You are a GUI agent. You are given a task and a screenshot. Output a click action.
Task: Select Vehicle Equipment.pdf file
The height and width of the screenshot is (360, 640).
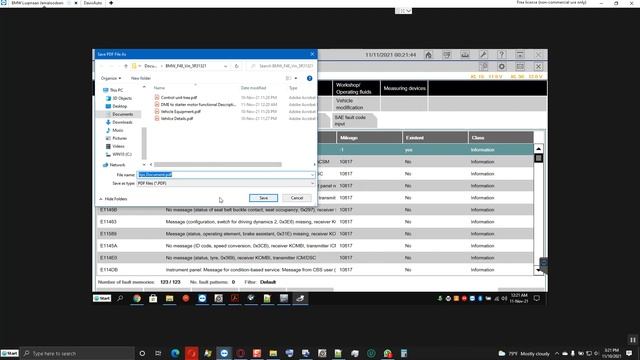coord(180,111)
